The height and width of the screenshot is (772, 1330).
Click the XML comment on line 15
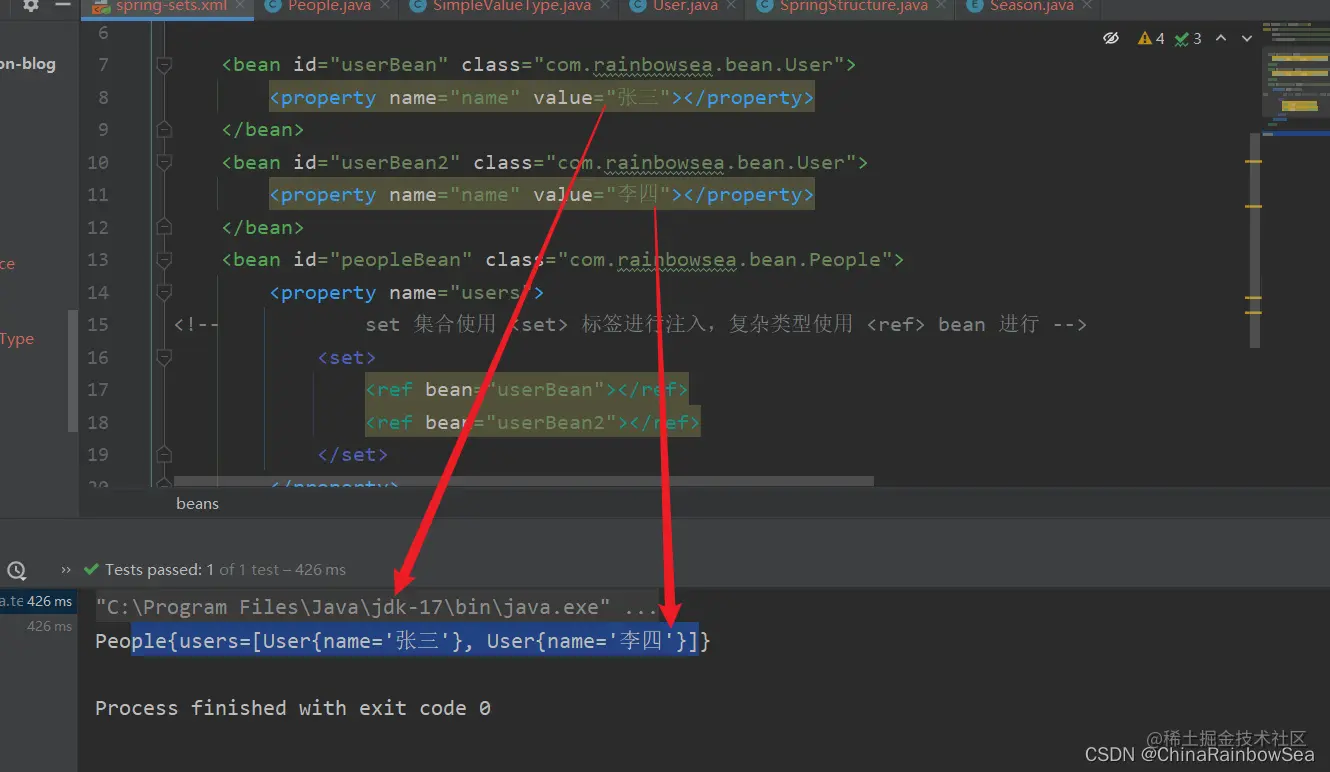(x=630, y=325)
